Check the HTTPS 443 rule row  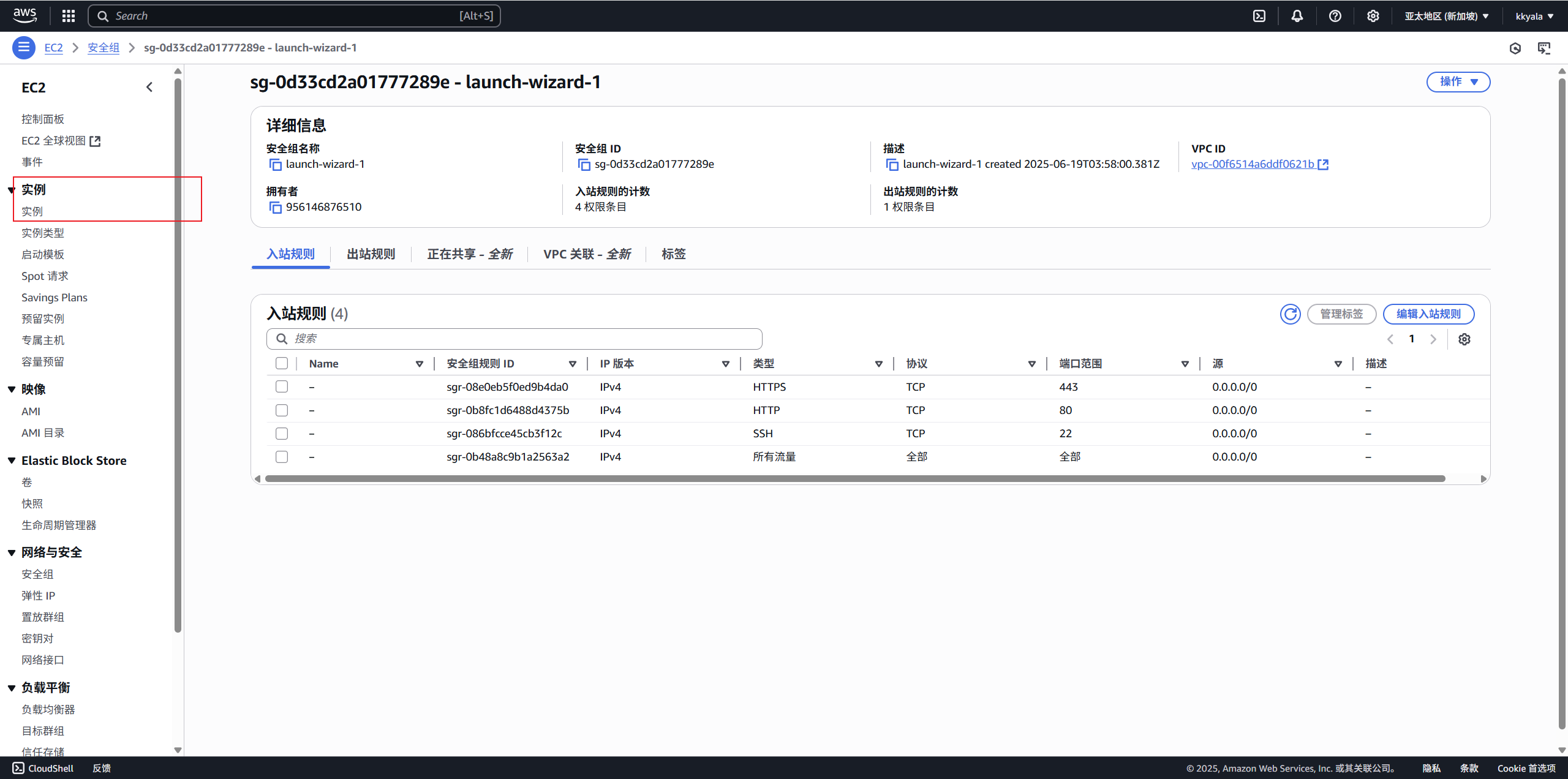(x=282, y=386)
